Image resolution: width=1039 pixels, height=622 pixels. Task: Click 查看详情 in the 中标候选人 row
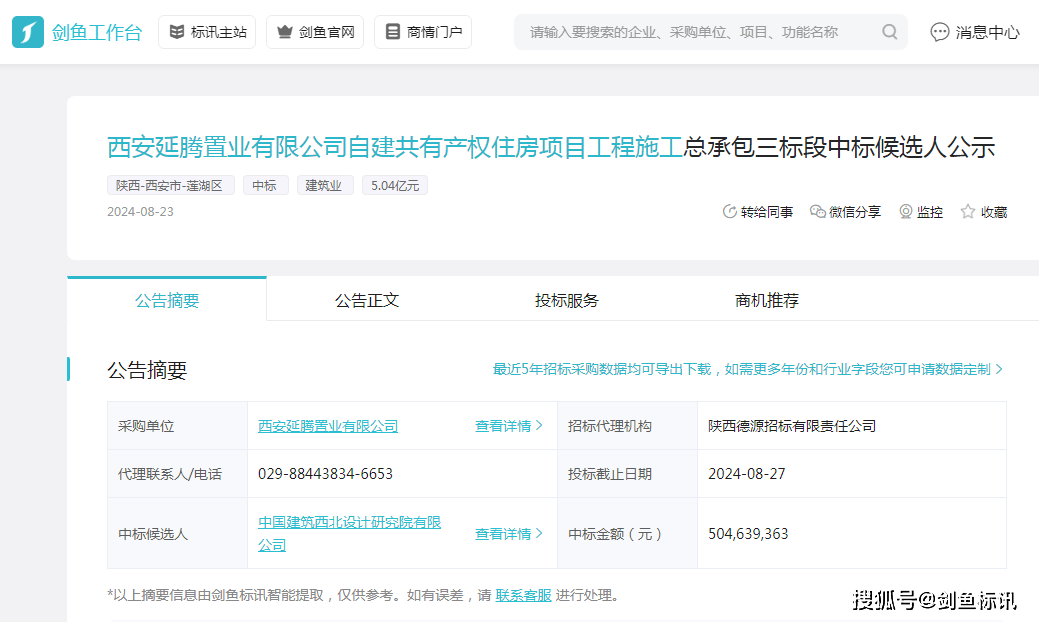point(509,534)
